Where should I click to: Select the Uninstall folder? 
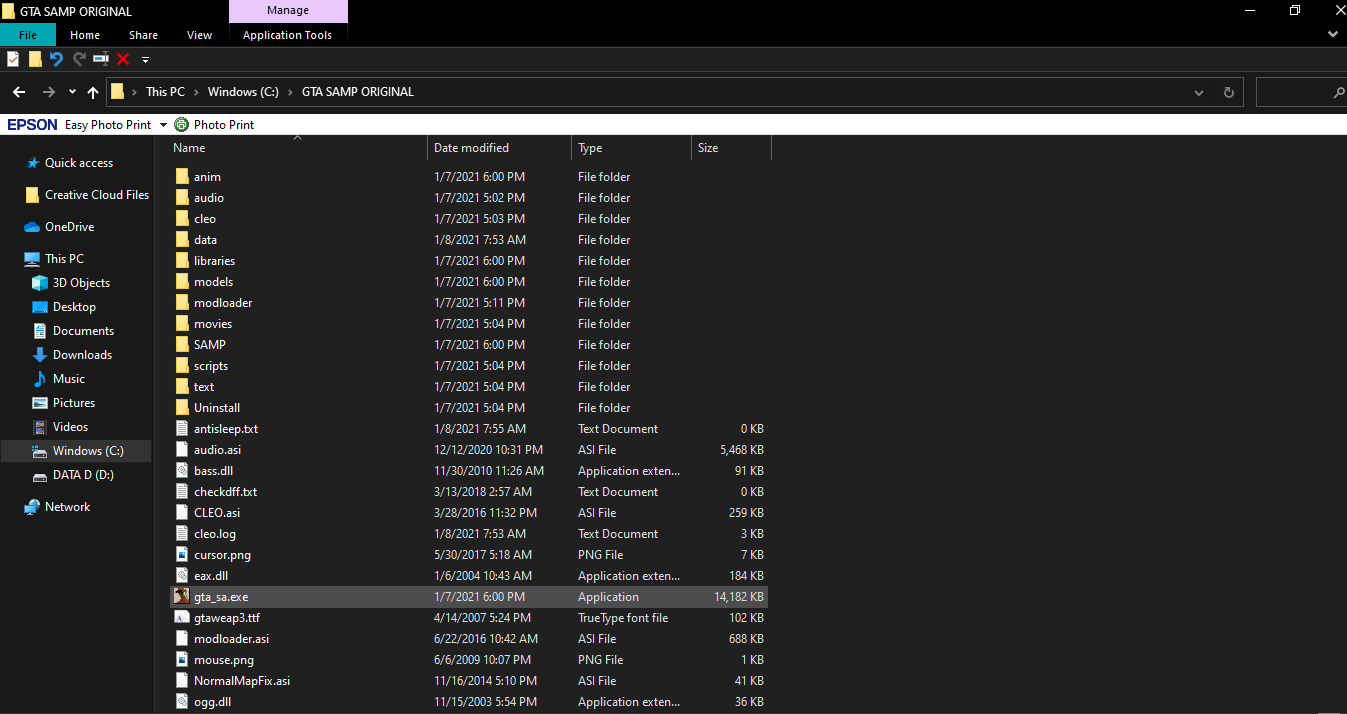pyautogui.click(x=469, y=408)
